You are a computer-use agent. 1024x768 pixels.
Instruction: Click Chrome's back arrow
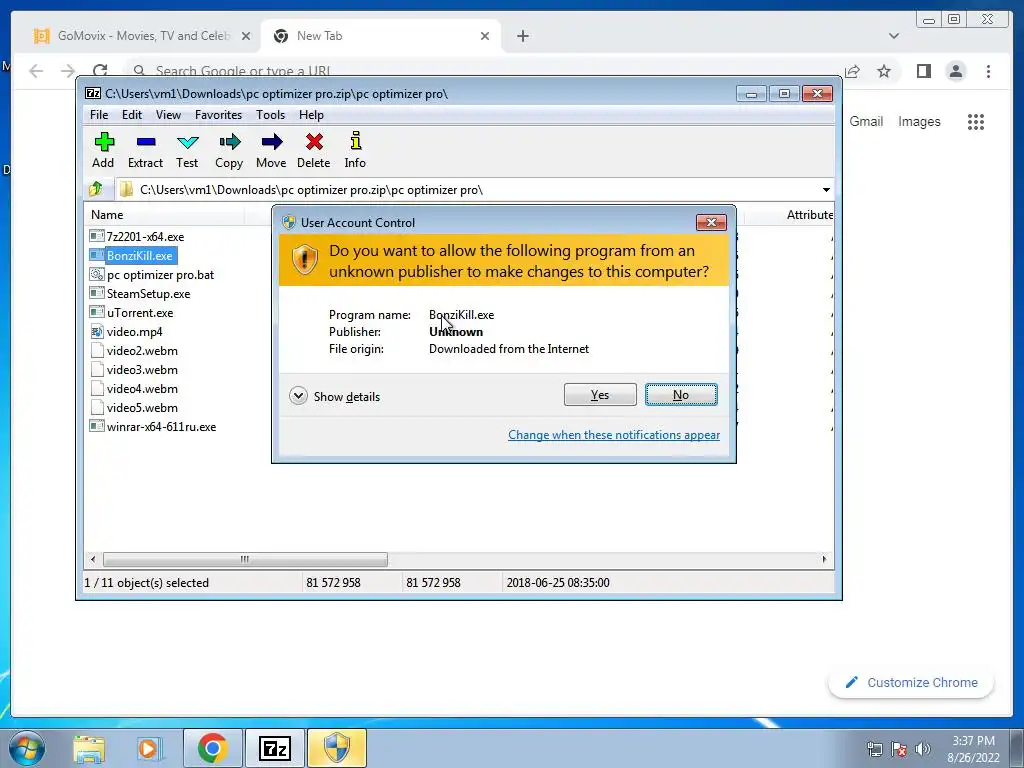pyautogui.click(x=36, y=71)
